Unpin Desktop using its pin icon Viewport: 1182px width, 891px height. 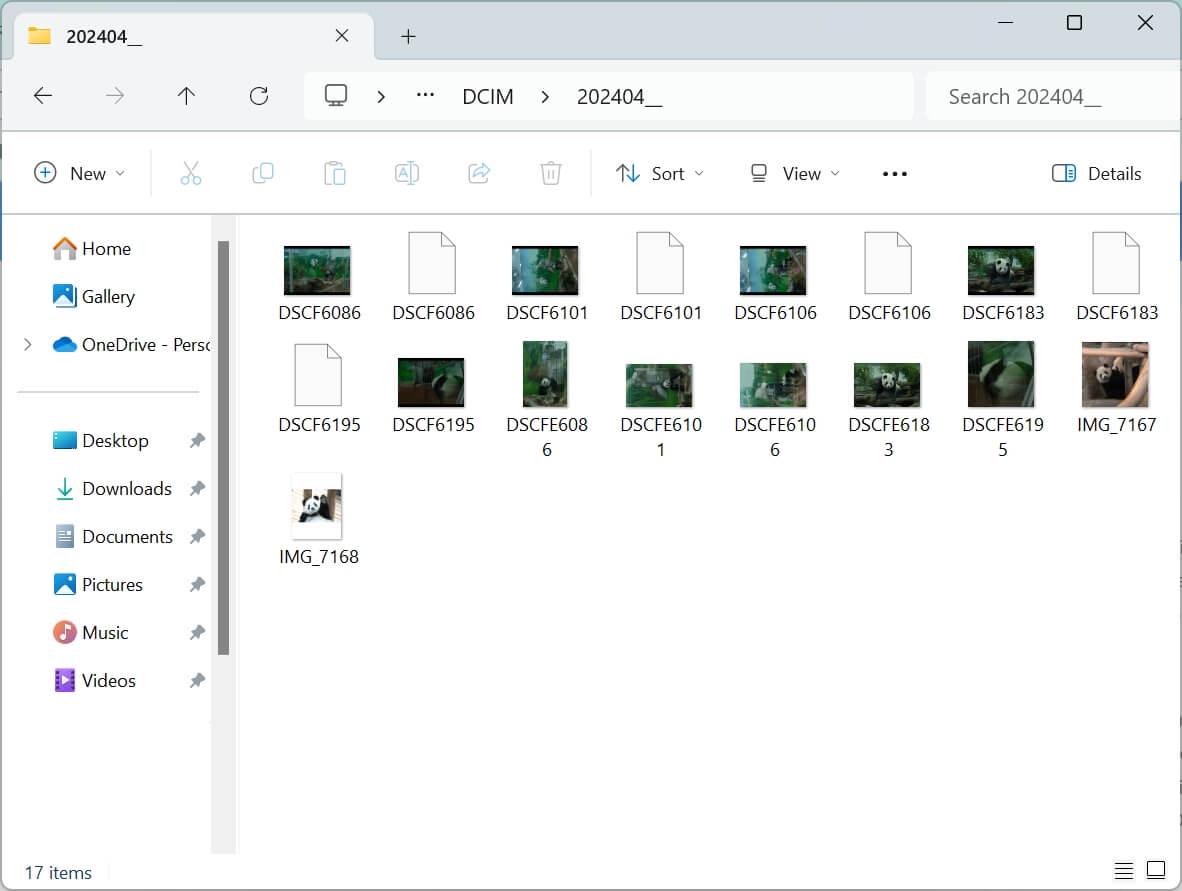click(x=197, y=440)
